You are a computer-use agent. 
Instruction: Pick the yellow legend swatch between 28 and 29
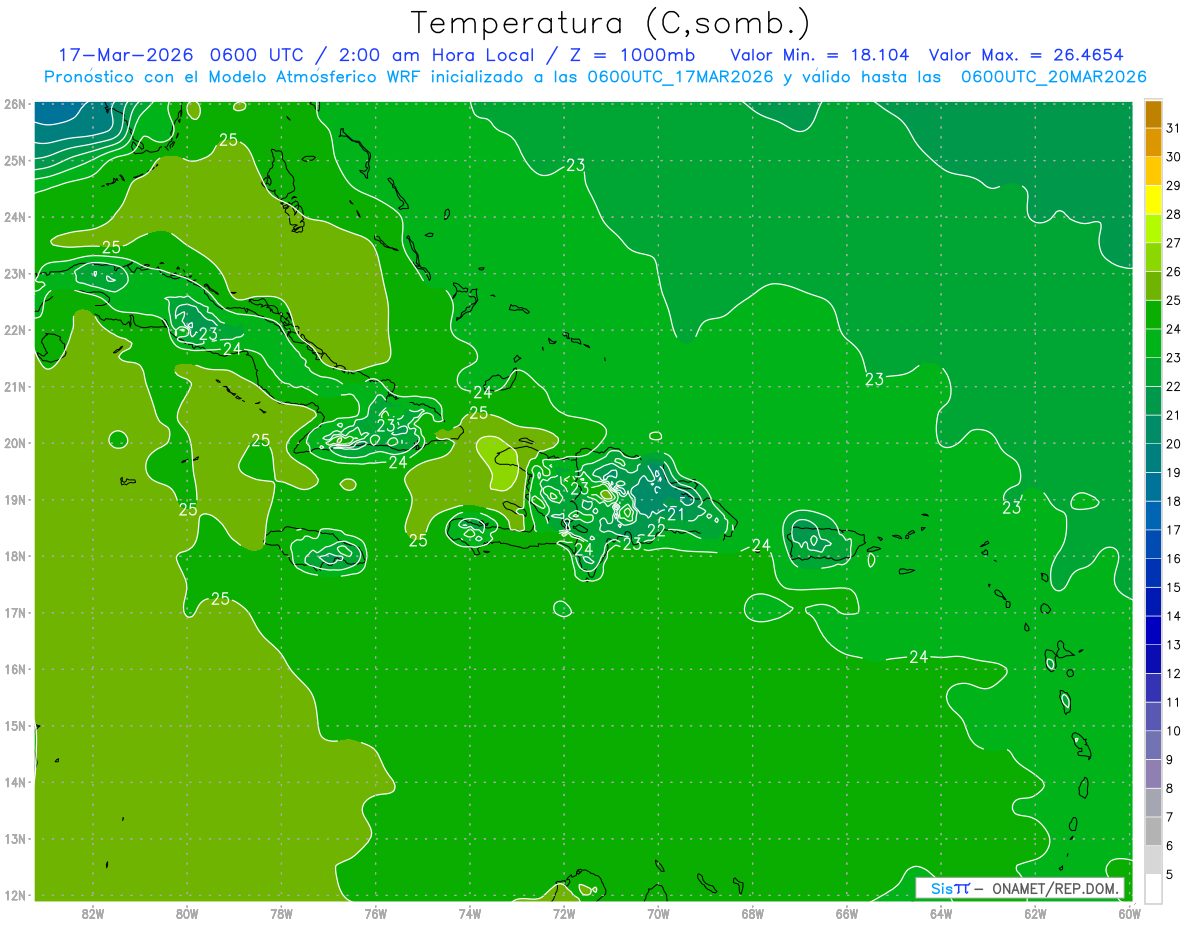click(x=1154, y=200)
